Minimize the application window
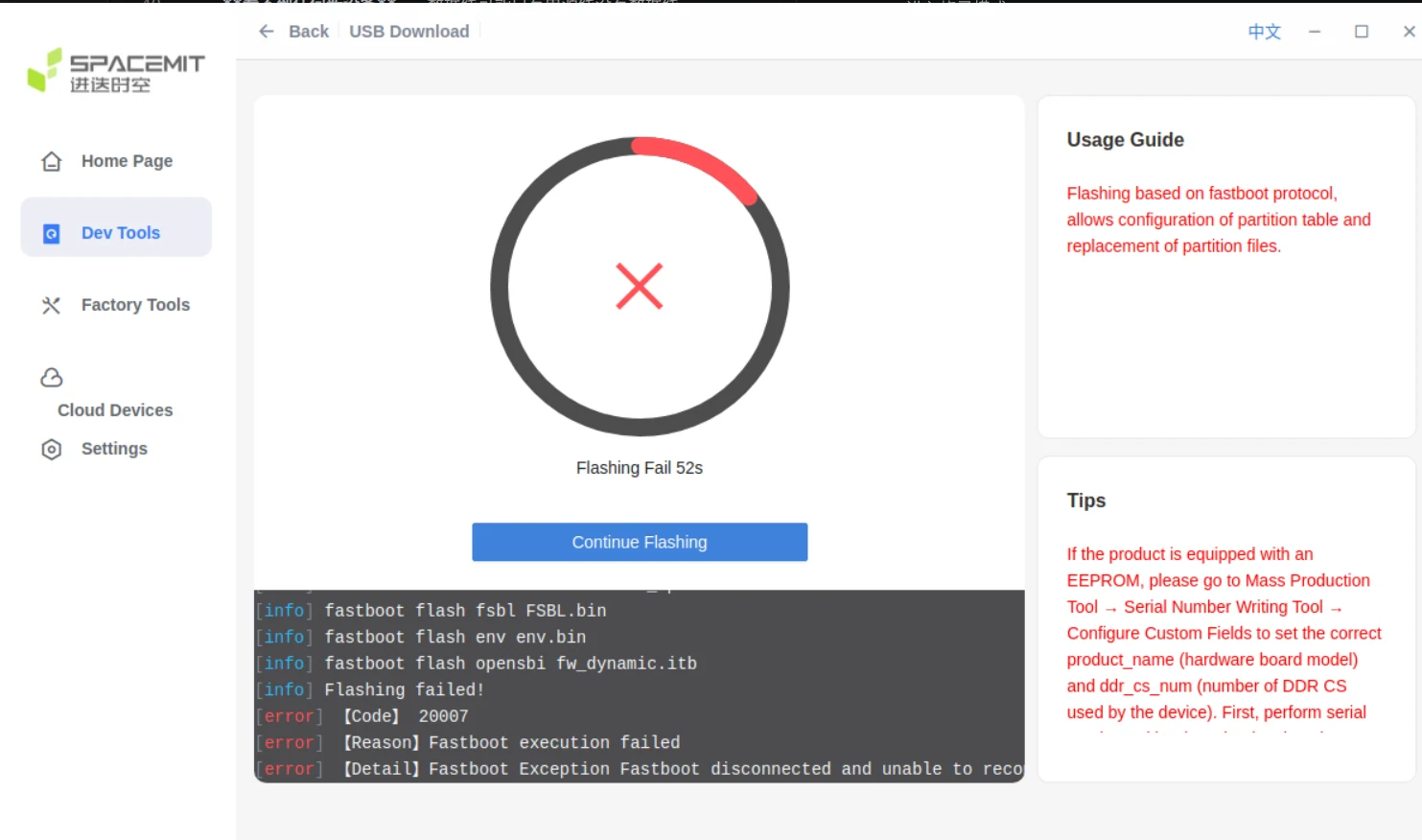 point(1315,32)
